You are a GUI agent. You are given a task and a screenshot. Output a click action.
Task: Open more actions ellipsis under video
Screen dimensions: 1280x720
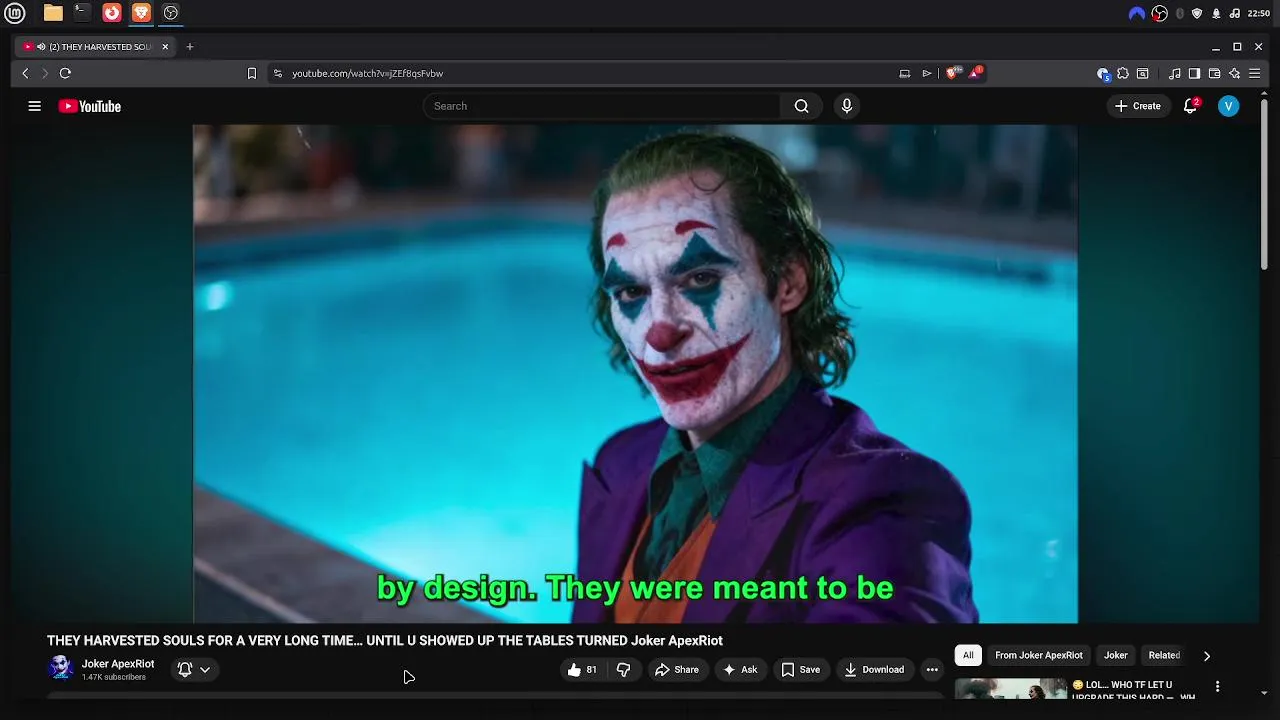932,670
